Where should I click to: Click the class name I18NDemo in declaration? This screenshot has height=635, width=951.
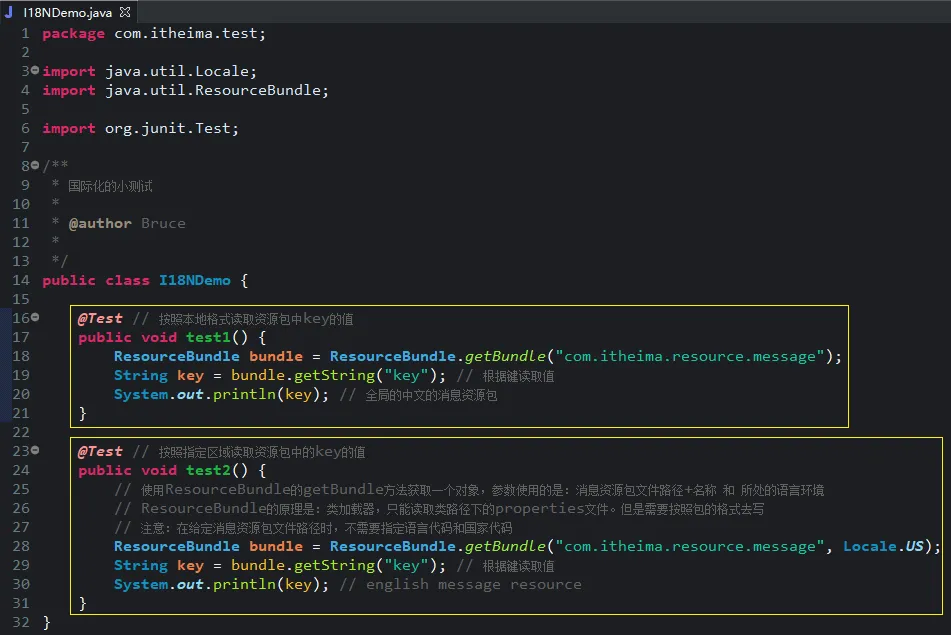click(x=194, y=280)
